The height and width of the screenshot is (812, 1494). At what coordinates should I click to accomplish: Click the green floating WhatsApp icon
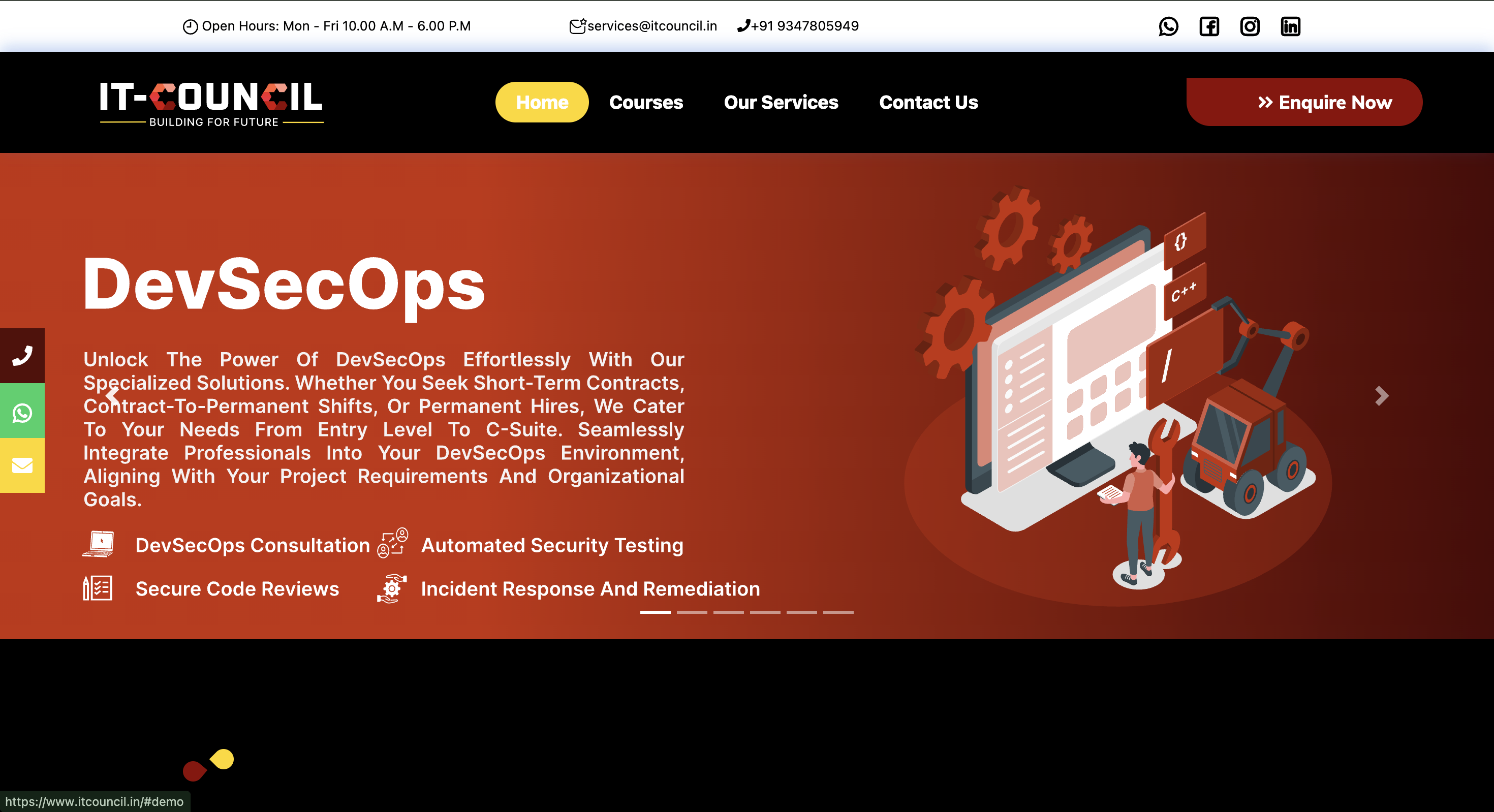coord(22,413)
